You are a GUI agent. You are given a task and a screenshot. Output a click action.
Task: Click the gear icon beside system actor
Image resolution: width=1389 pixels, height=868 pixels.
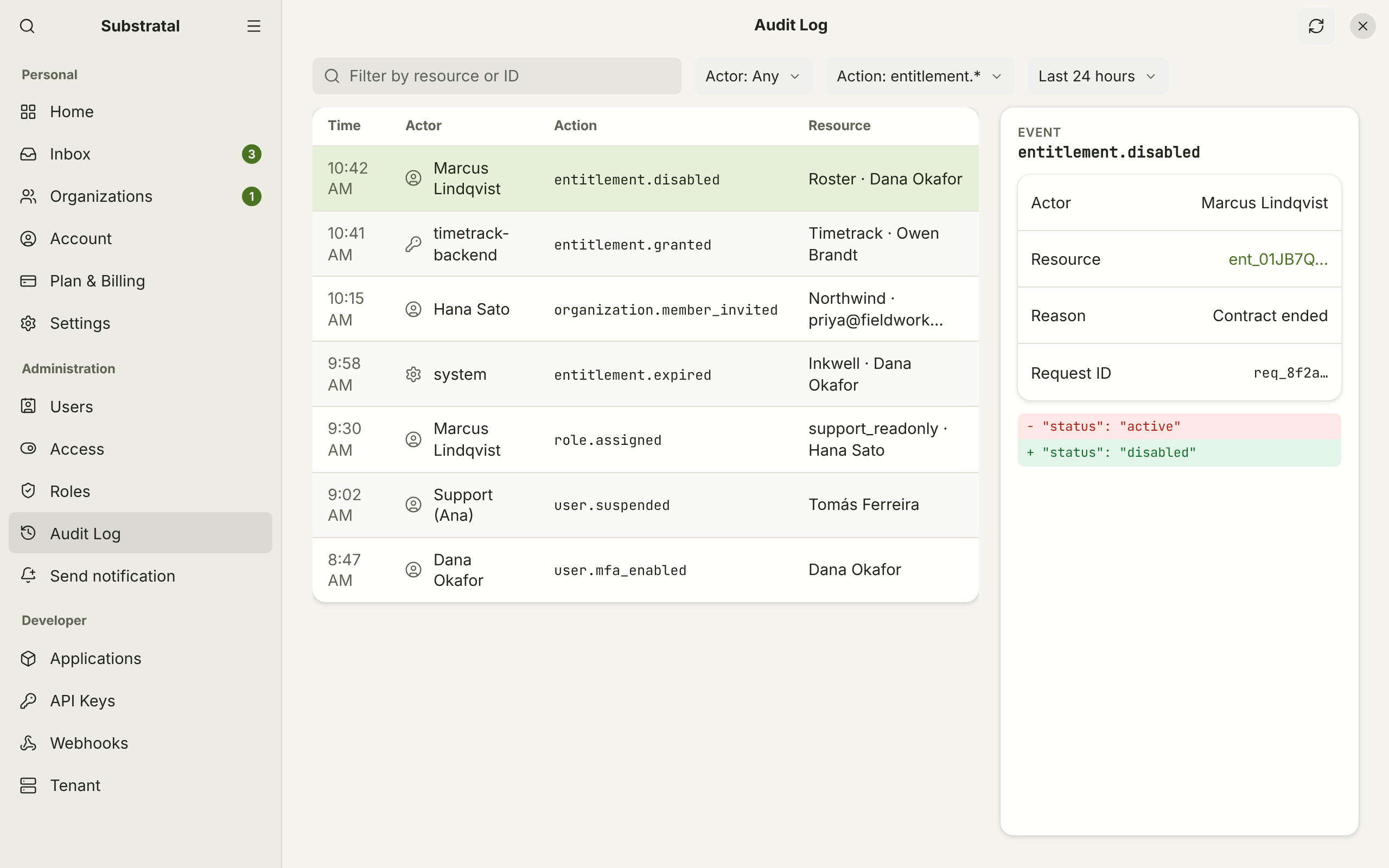point(413,374)
